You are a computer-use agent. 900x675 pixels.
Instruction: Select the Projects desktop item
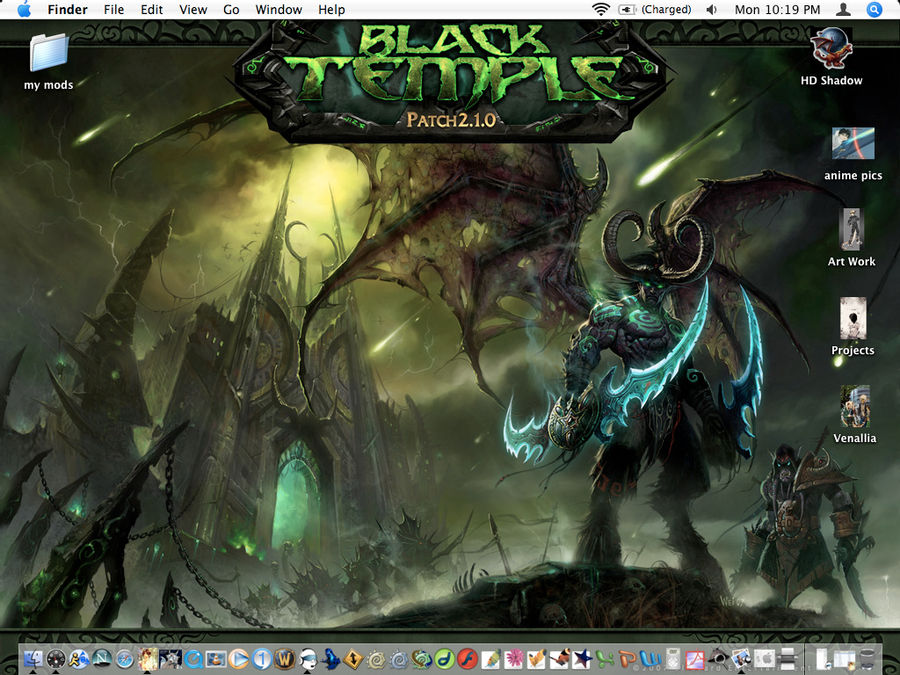(x=853, y=326)
